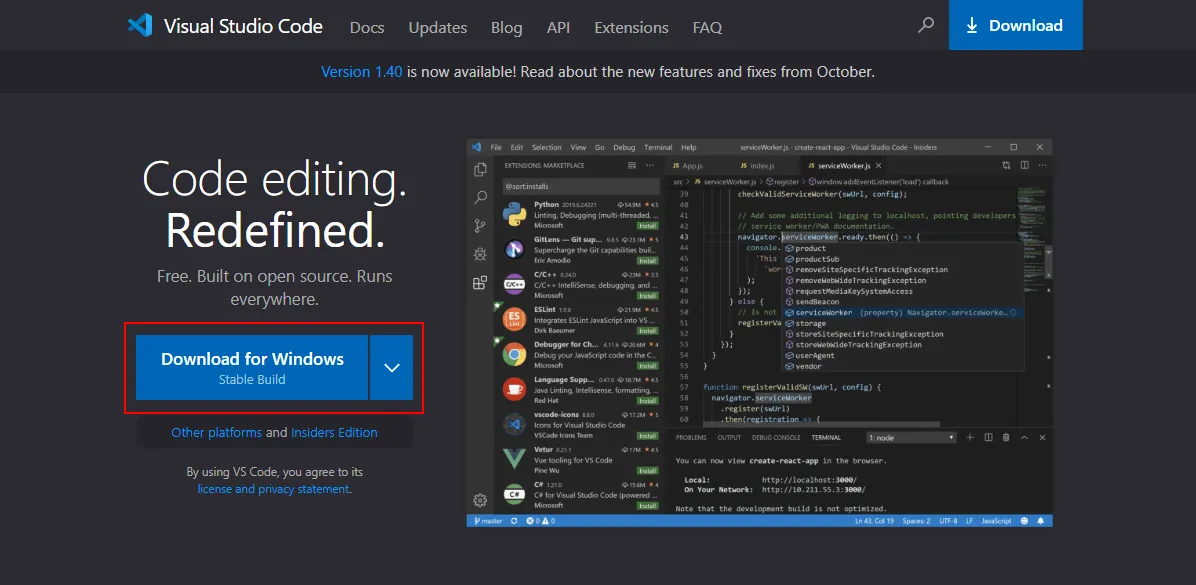Image resolution: width=1196 pixels, height=585 pixels.
Task: Click the notifications bell in status bar
Action: [x=1041, y=521]
